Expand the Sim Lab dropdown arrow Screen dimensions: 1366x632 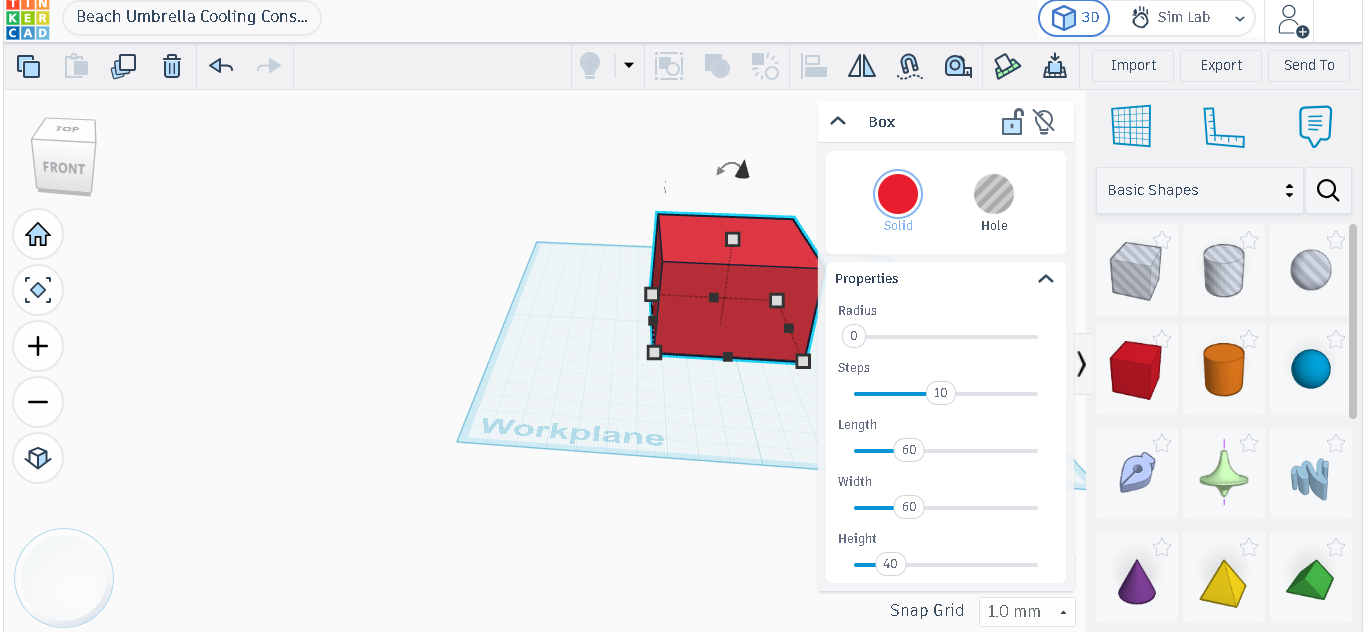point(1241,18)
